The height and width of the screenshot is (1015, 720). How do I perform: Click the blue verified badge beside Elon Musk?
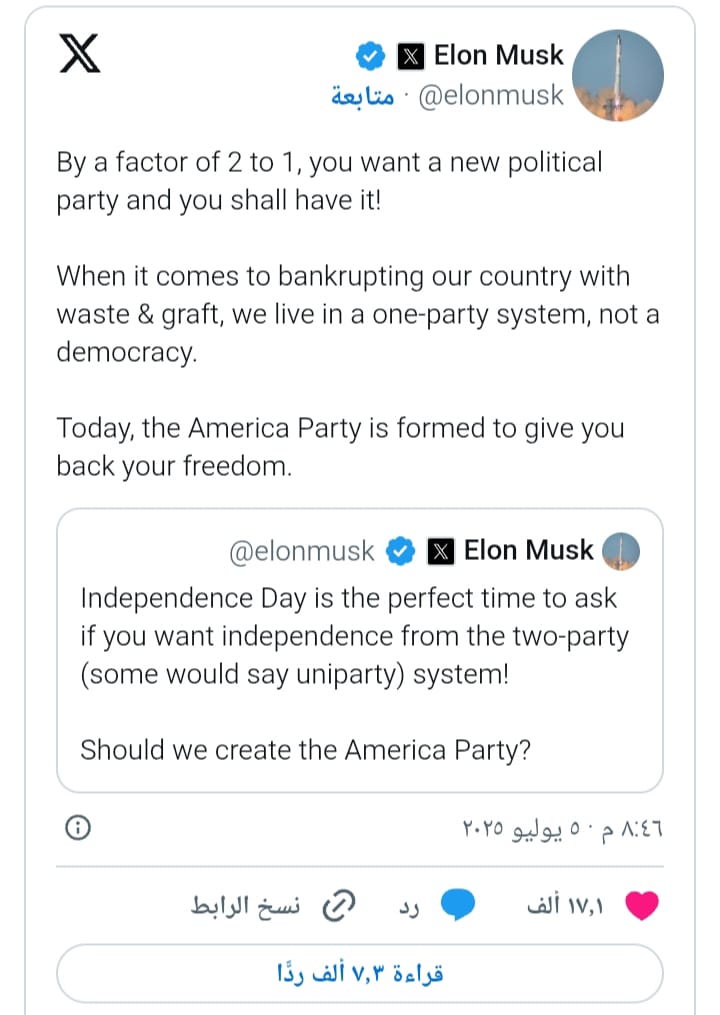click(370, 57)
